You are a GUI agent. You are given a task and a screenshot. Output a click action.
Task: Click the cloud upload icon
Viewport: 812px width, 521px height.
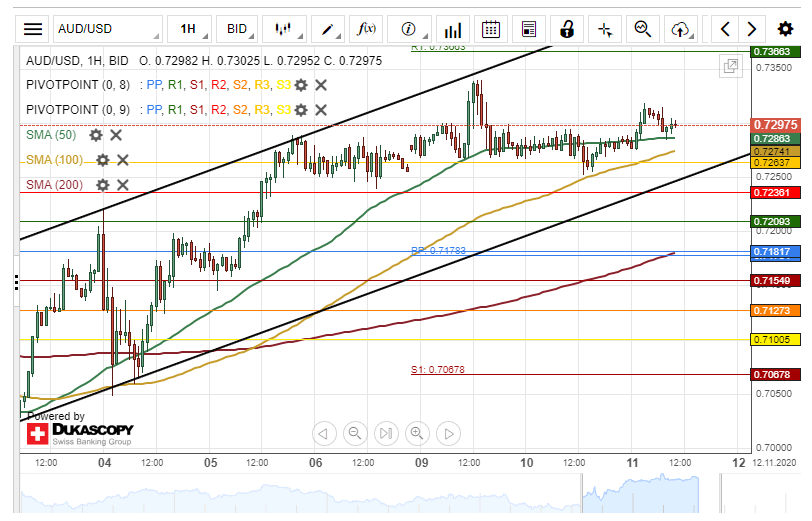[681, 29]
